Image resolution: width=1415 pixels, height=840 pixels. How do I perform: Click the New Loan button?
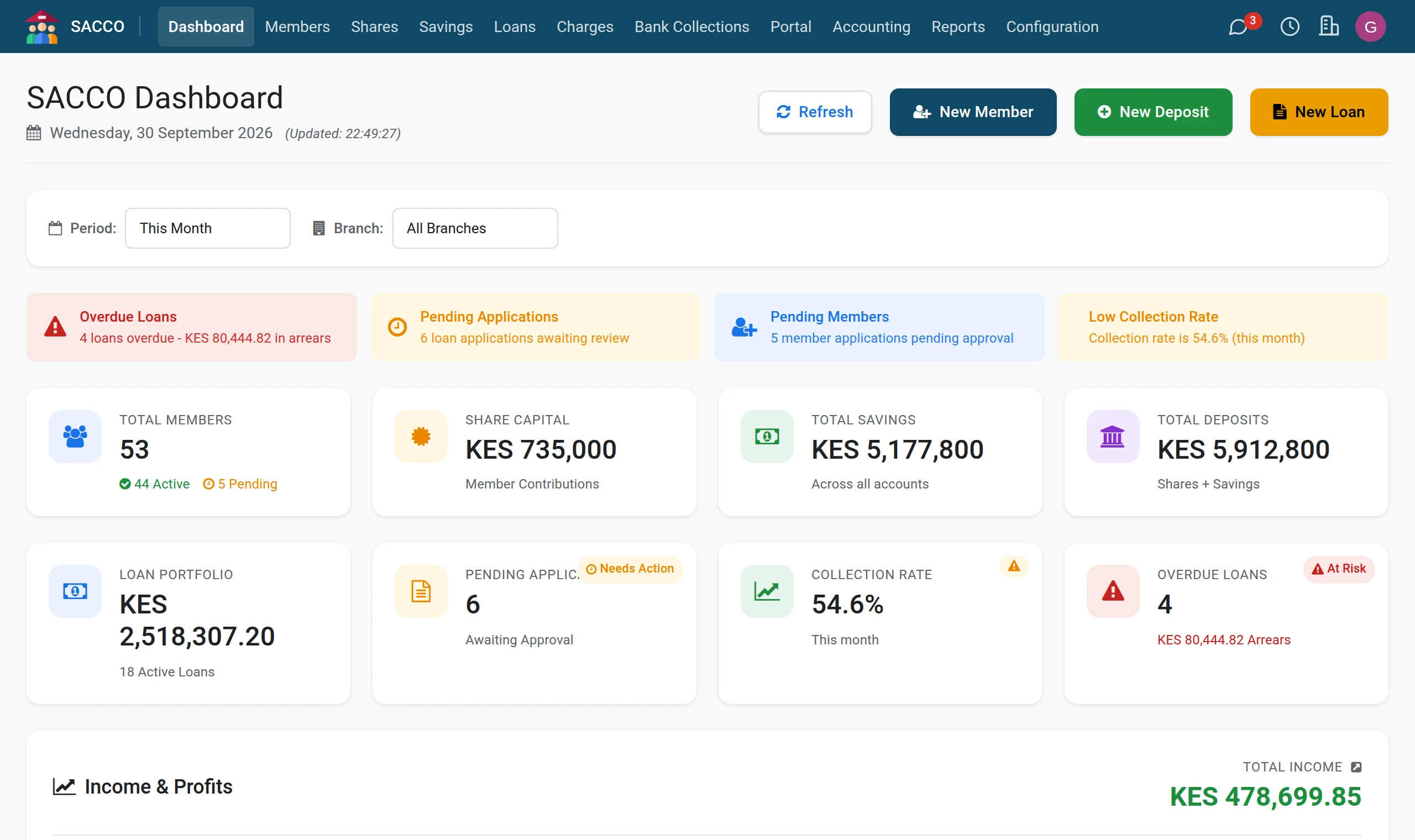coord(1318,112)
